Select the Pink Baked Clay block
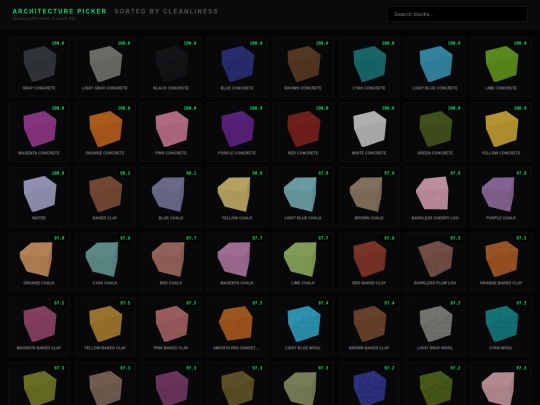 point(171,327)
